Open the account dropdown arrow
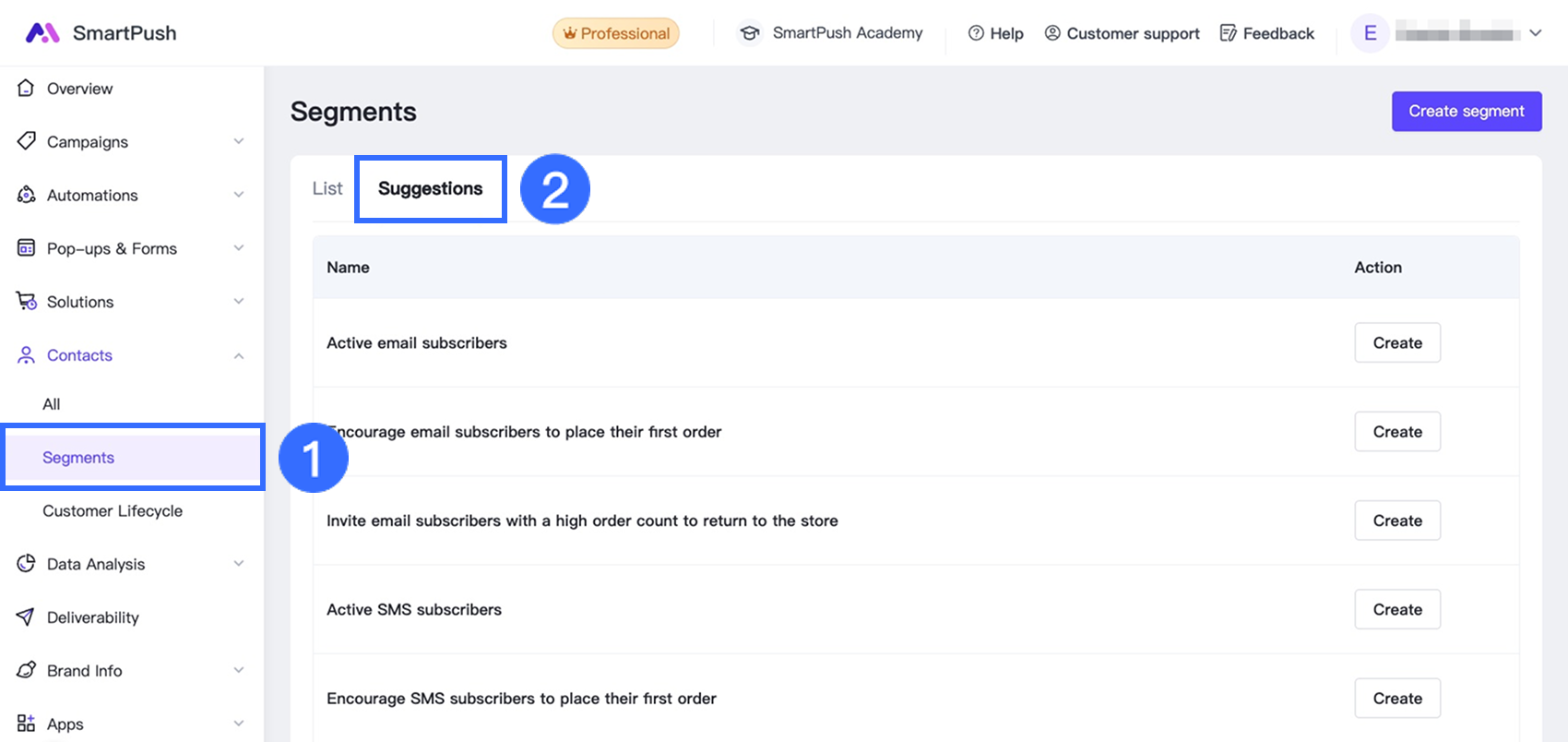The width and height of the screenshot is (1568, 742). [1536, 33]
